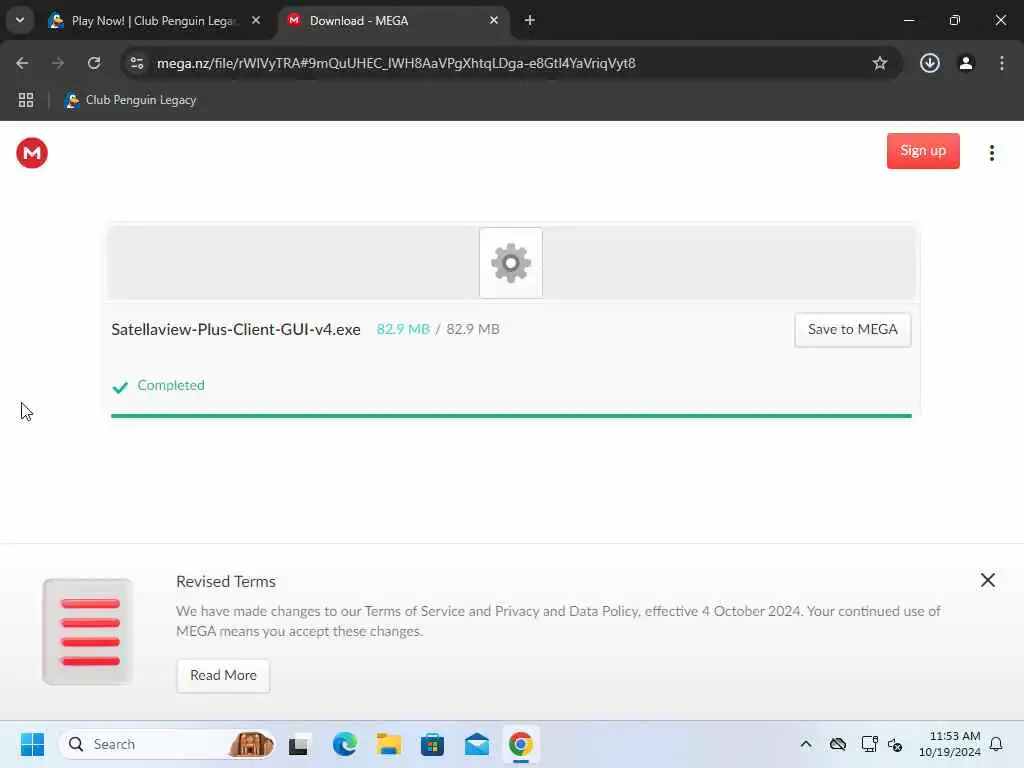
Task: Bookmark this page with the star
Action: [x=880, y=63]
